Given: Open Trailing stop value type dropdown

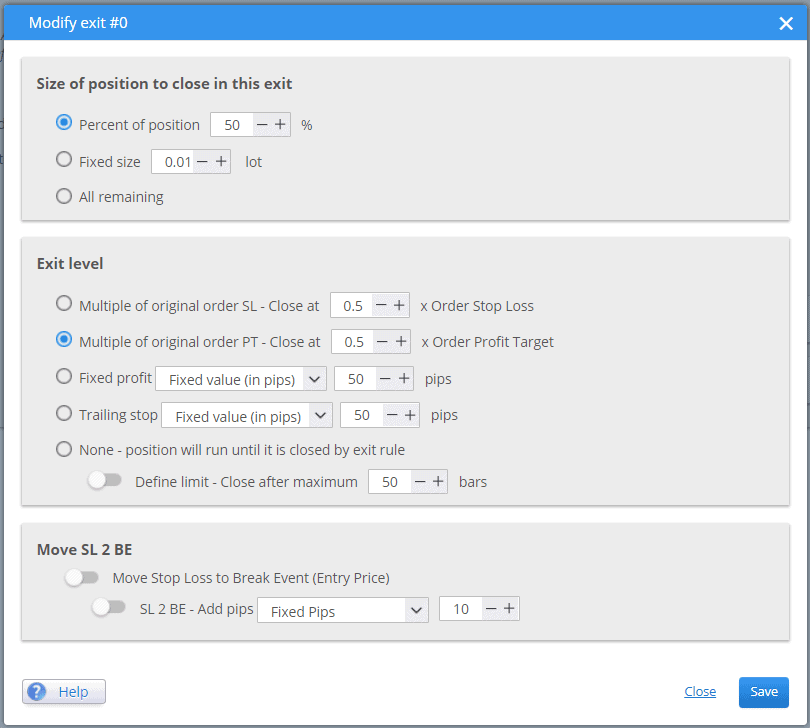Looking at the screenshot, I should pyautogui.click(x=247, y=416).
